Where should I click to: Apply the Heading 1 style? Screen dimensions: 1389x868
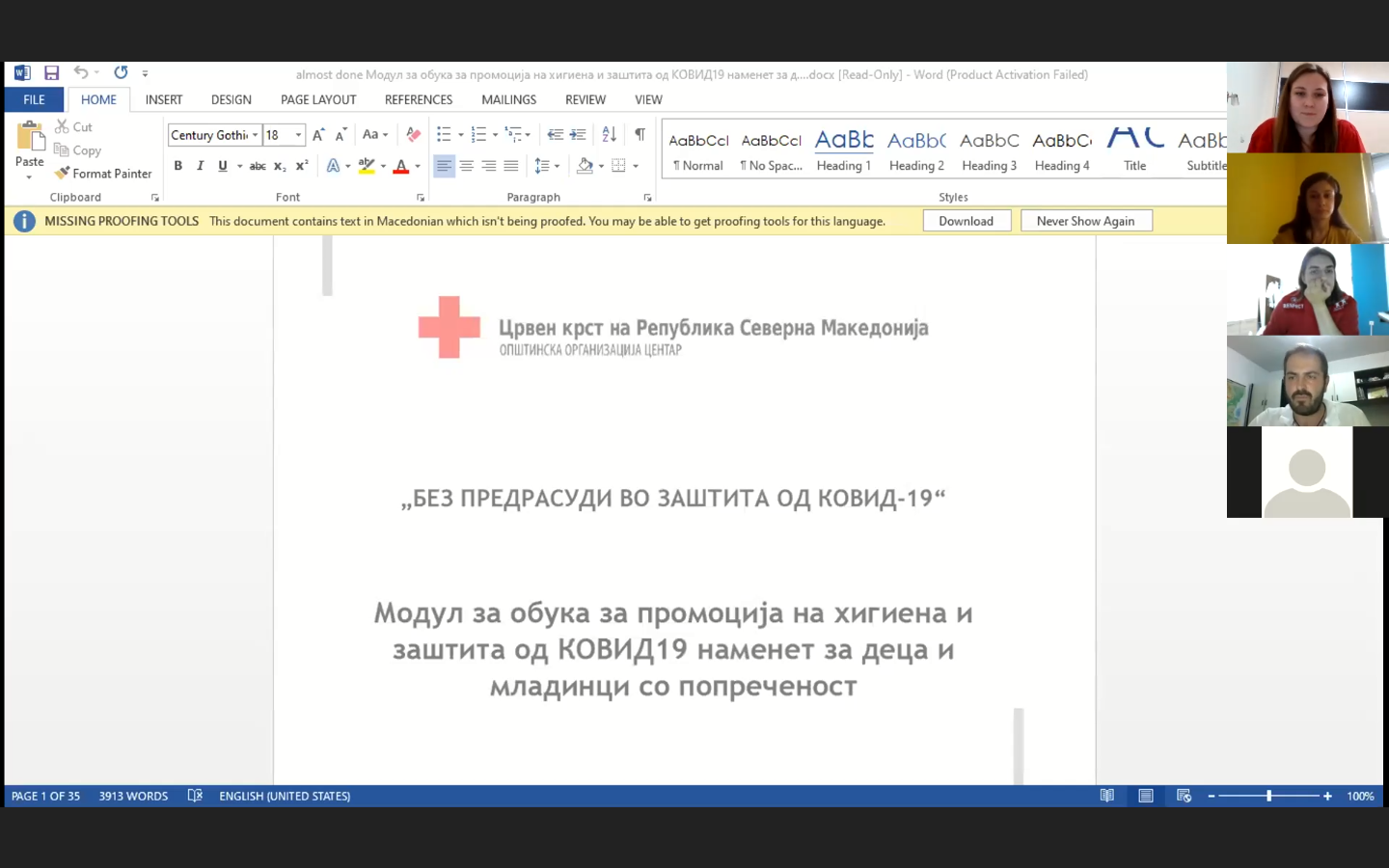pyautogui.click(x=843, y=151)
